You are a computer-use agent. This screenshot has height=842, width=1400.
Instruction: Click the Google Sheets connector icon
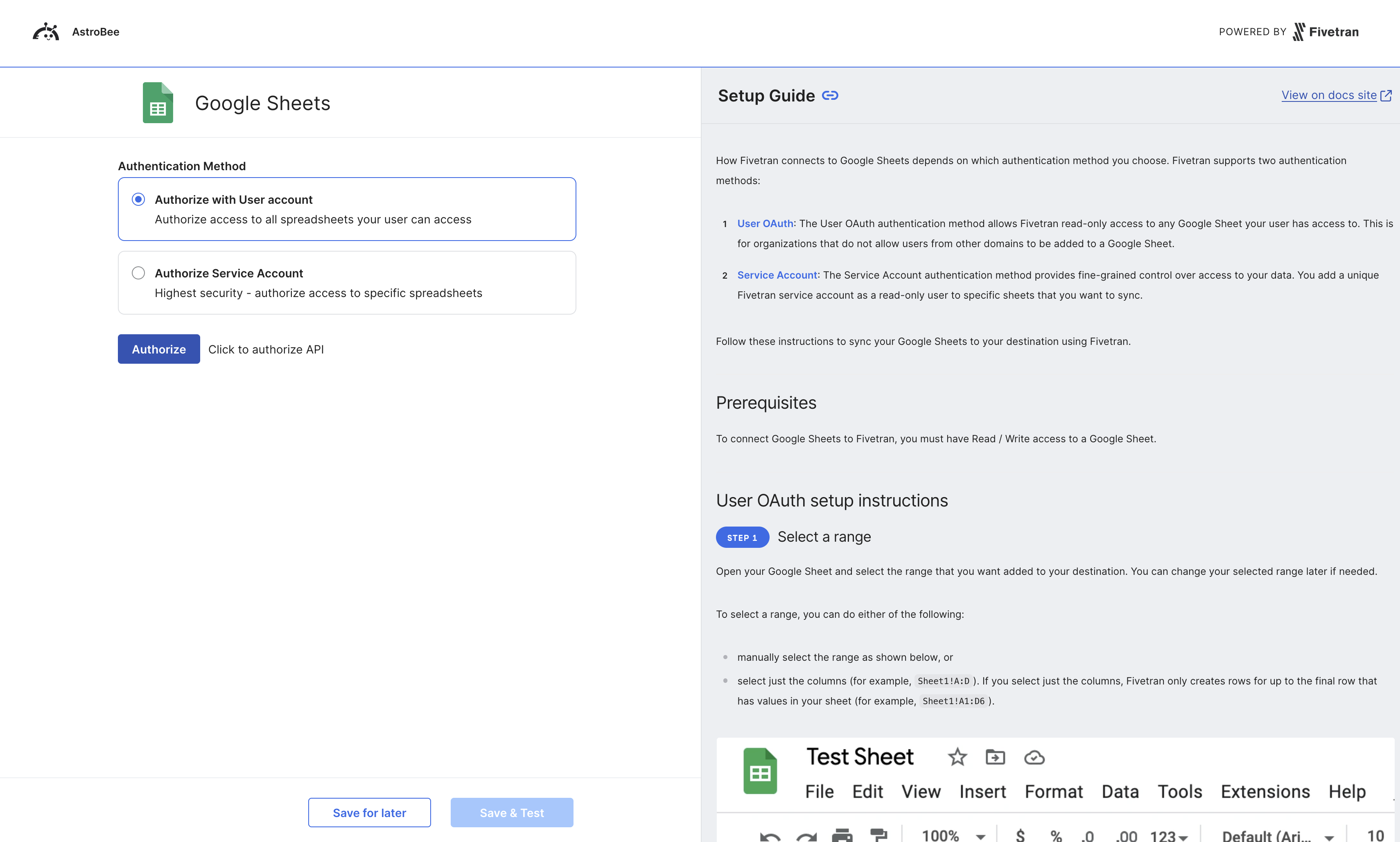click(x=158, y=103)
